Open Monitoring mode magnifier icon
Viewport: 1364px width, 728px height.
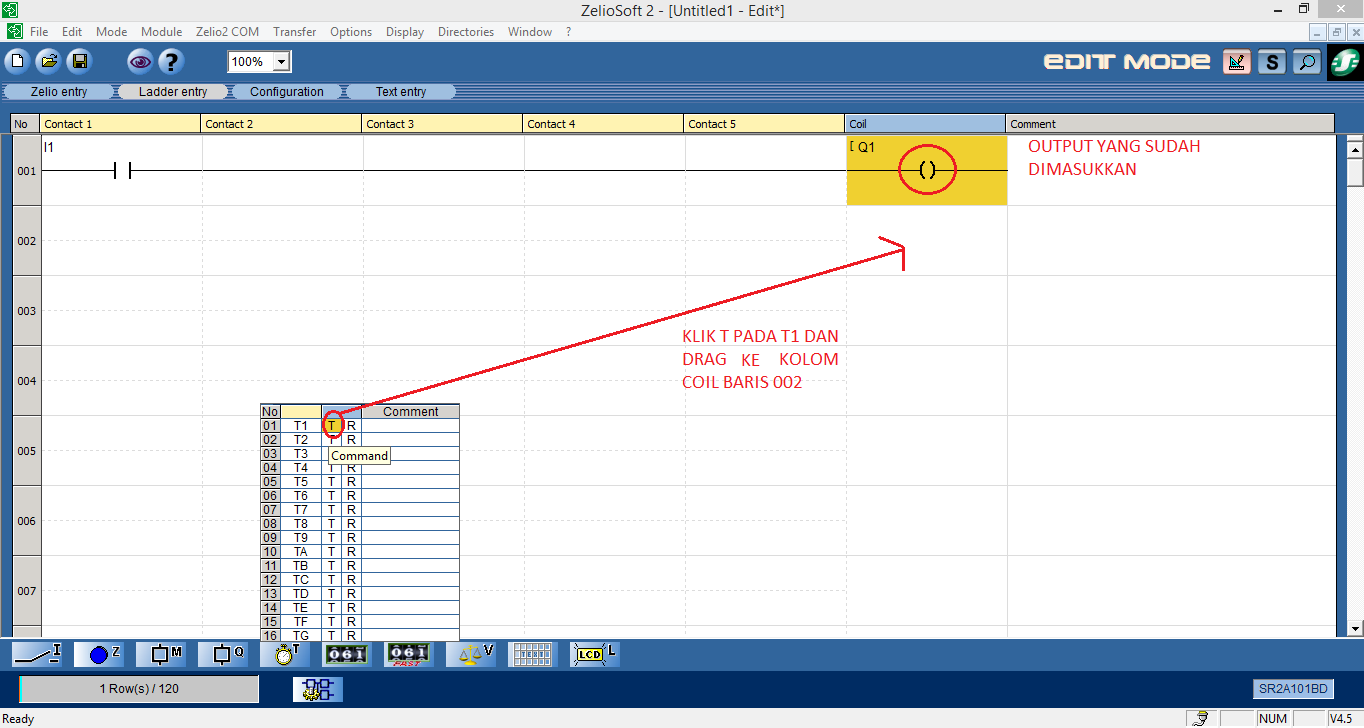(x=1306, y=62)
